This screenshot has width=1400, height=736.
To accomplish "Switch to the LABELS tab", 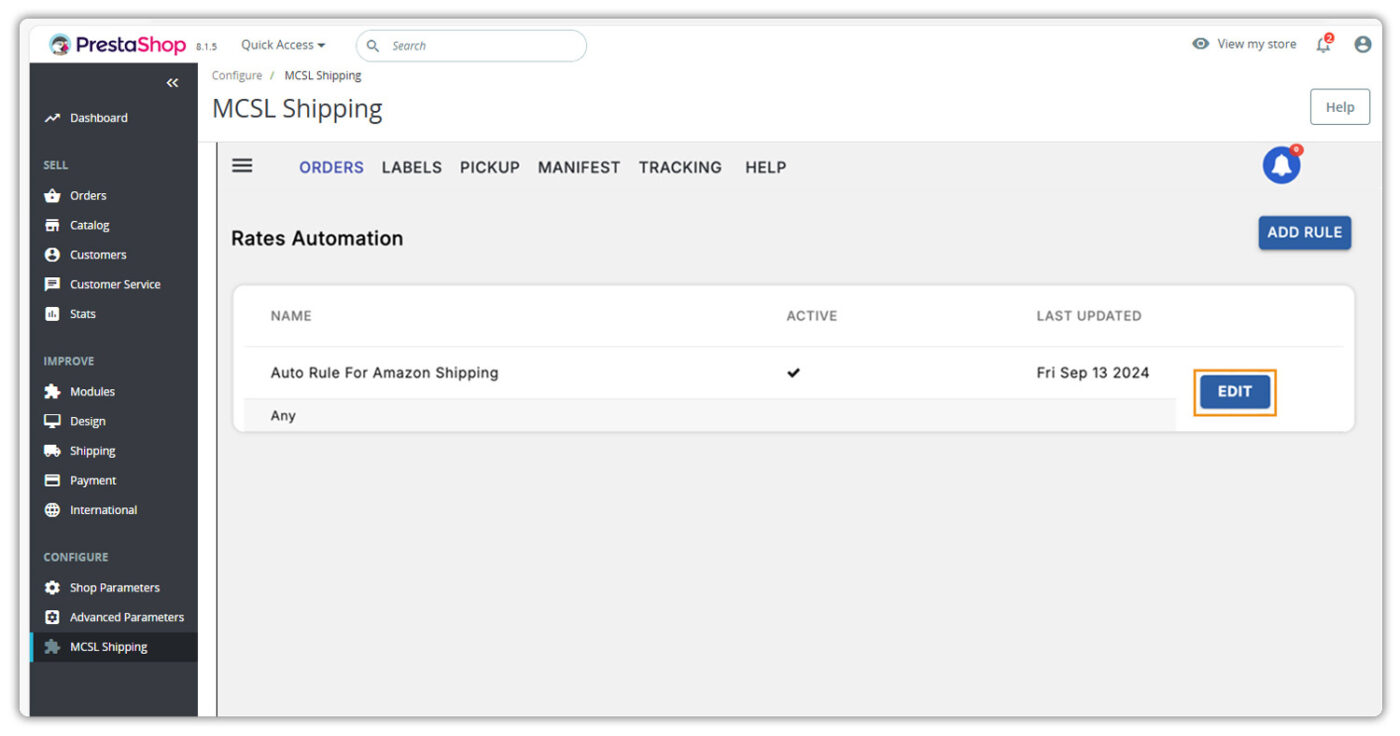I will [x=412, y=168].
